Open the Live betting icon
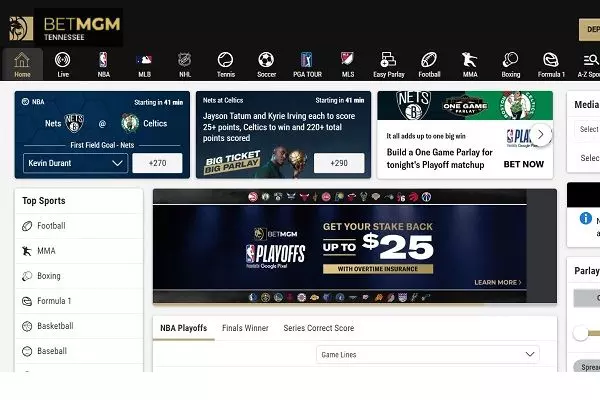The width and height of the screenshot is (600, 400). 63,65
